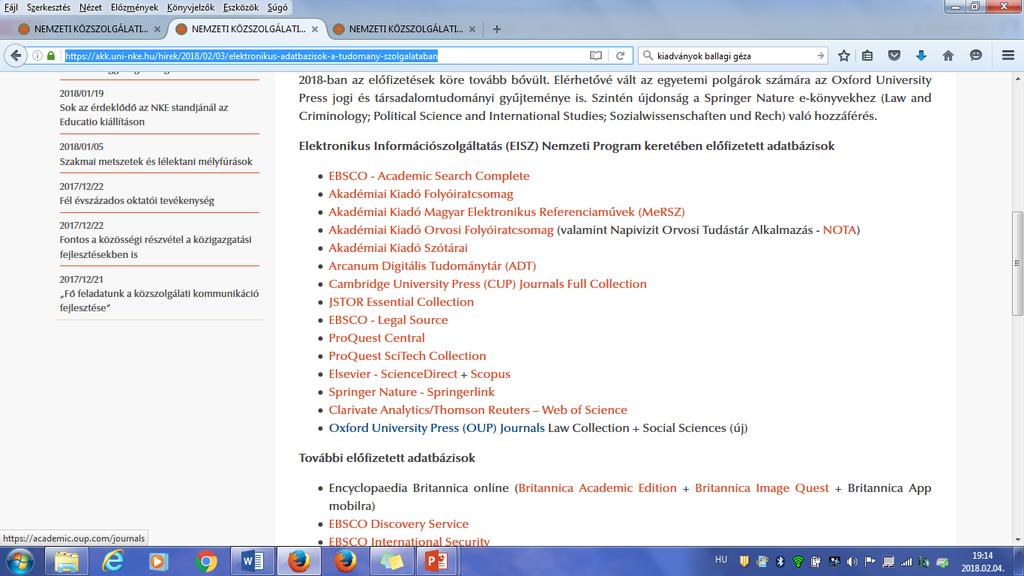Launch Internet Explorer from taskbar
This screenshot has width=1024, height=576.
(x=113, y=562)
